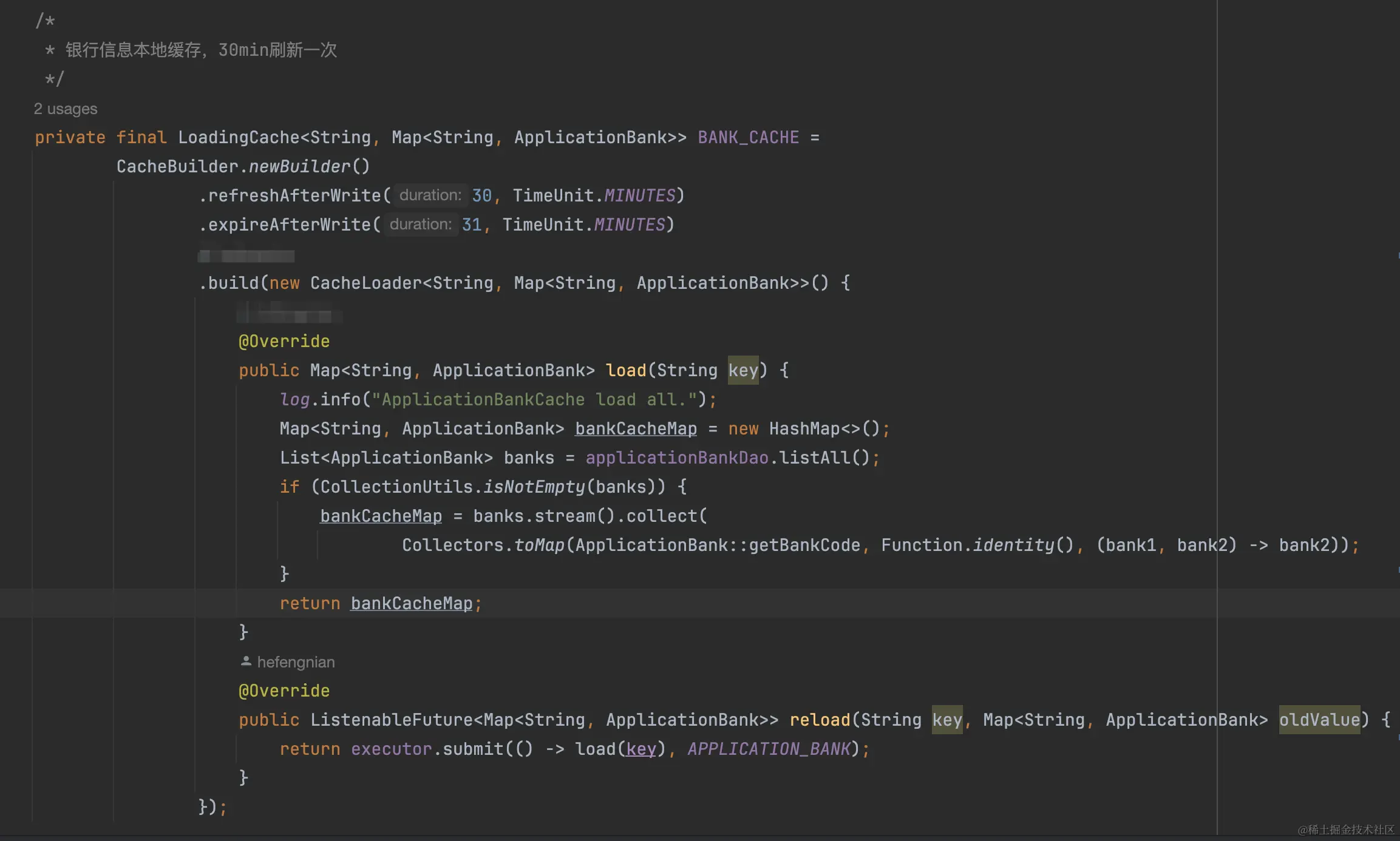Click the duration hint on refreshAfterWrite line

point(430,195)
